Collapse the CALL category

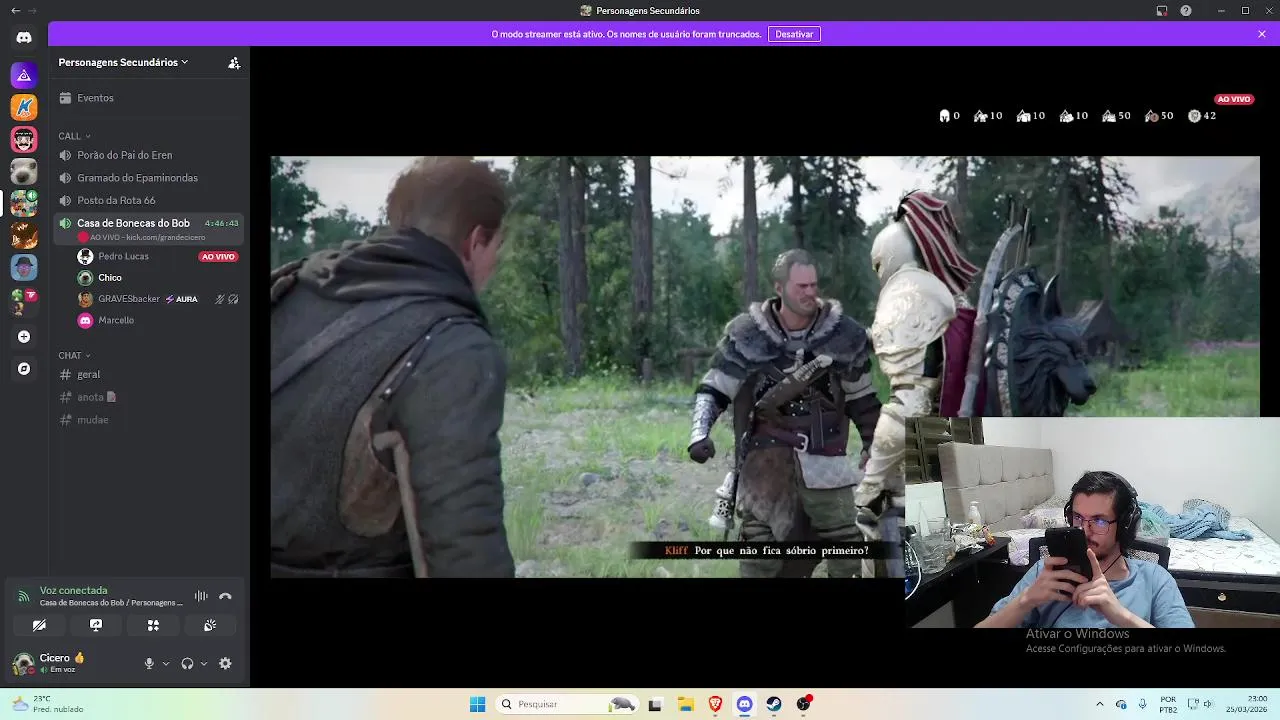pos(74,136)
